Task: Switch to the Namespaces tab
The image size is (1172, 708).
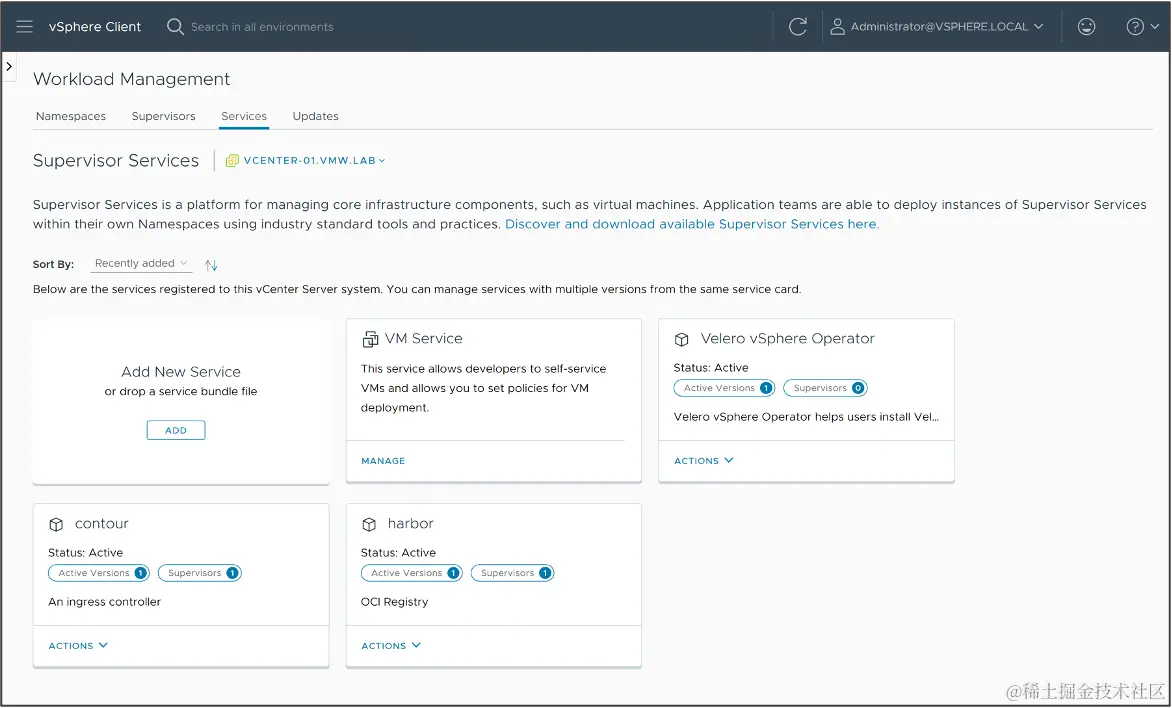Action: pos(71,117)
